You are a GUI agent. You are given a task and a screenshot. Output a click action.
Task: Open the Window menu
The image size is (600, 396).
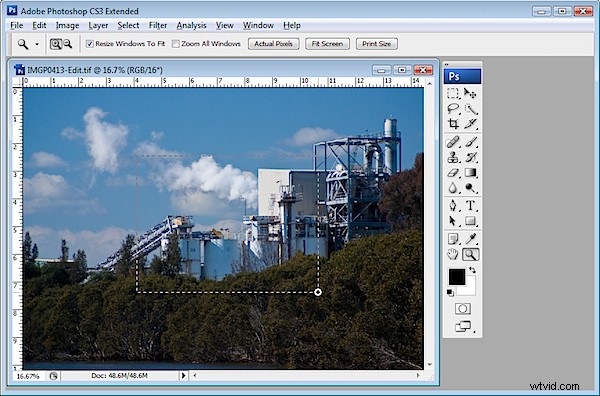click(x=258, y=26)
